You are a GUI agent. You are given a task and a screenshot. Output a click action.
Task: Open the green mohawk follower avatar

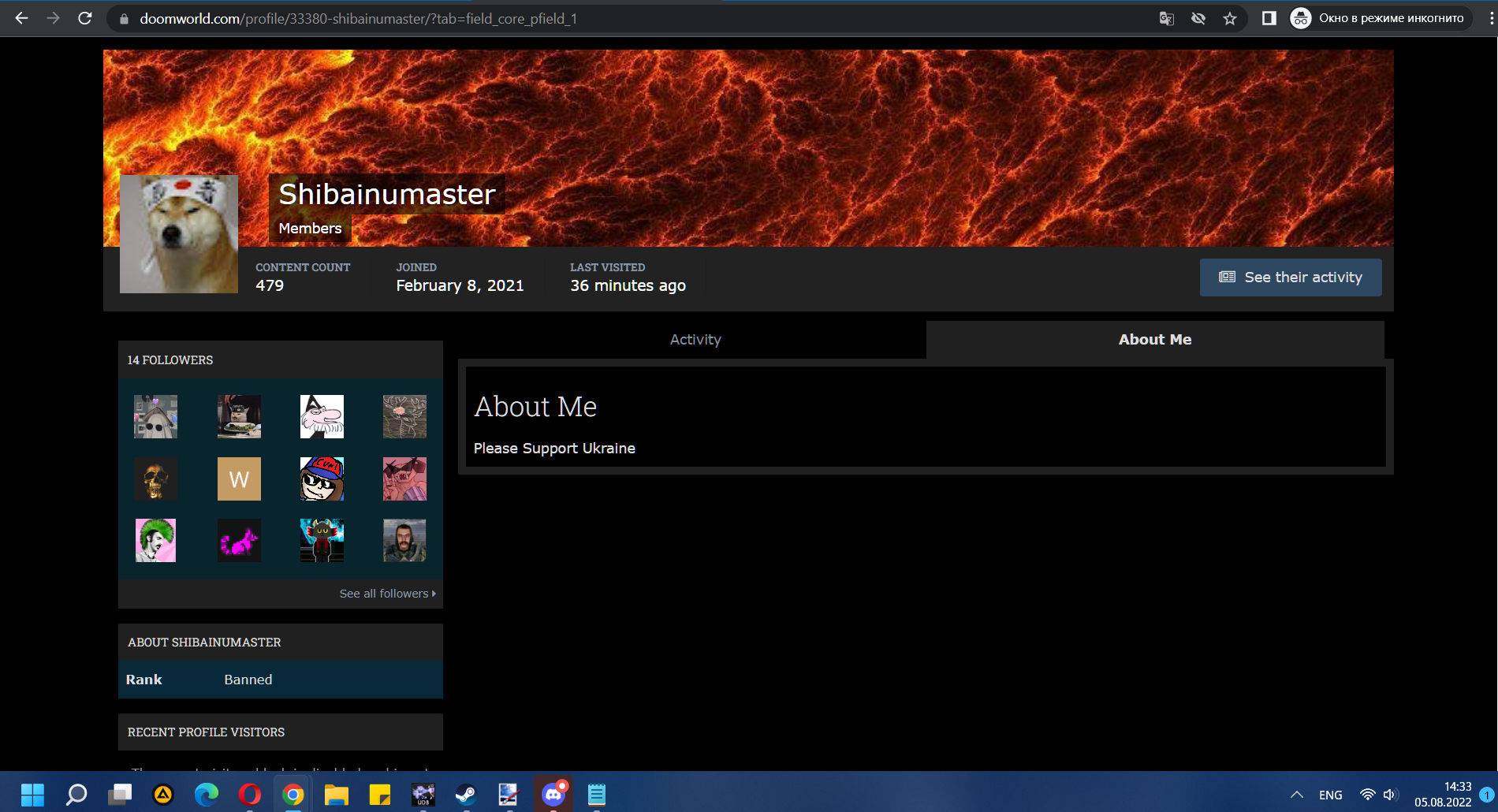click(x=155, y=540)
